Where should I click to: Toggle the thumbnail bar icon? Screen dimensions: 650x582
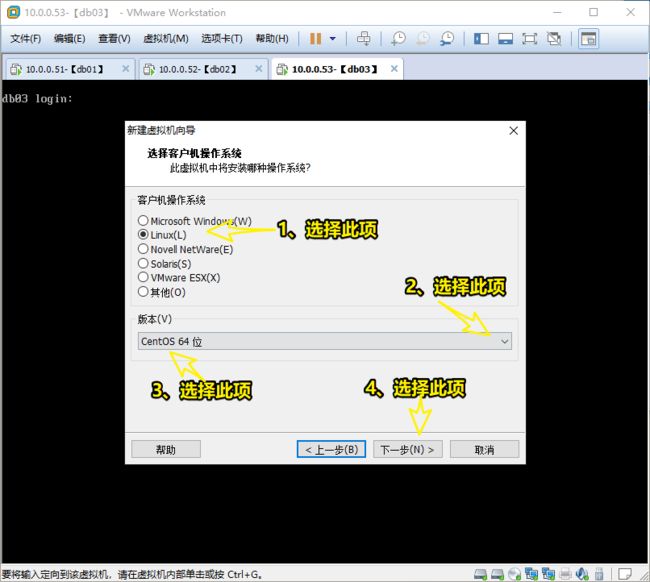pos(505,39)
